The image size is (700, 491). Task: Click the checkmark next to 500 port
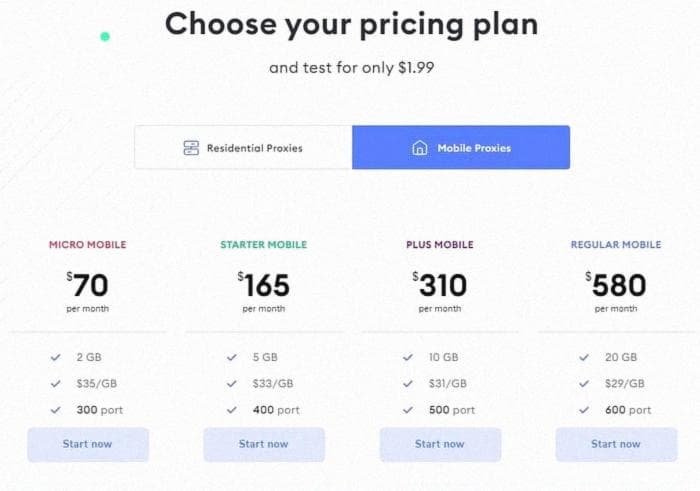[408, 410]
